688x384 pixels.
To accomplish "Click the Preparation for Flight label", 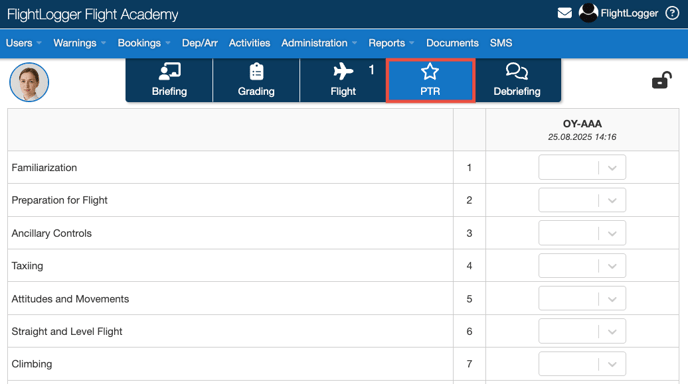I will pos(59,200).
